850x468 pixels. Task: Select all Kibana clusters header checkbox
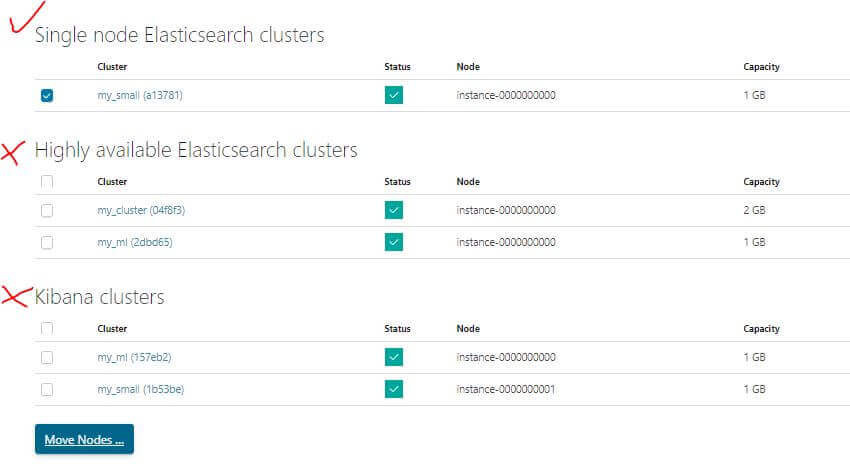coord(47,328)
